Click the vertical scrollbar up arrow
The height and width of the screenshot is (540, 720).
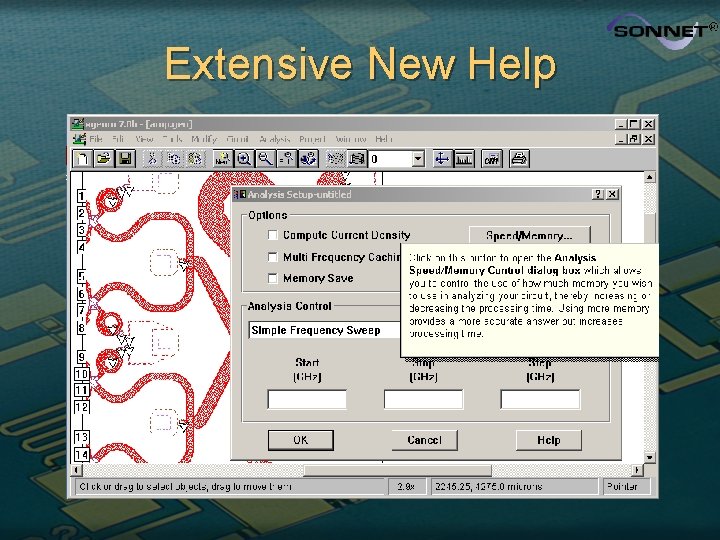point(649,177)
